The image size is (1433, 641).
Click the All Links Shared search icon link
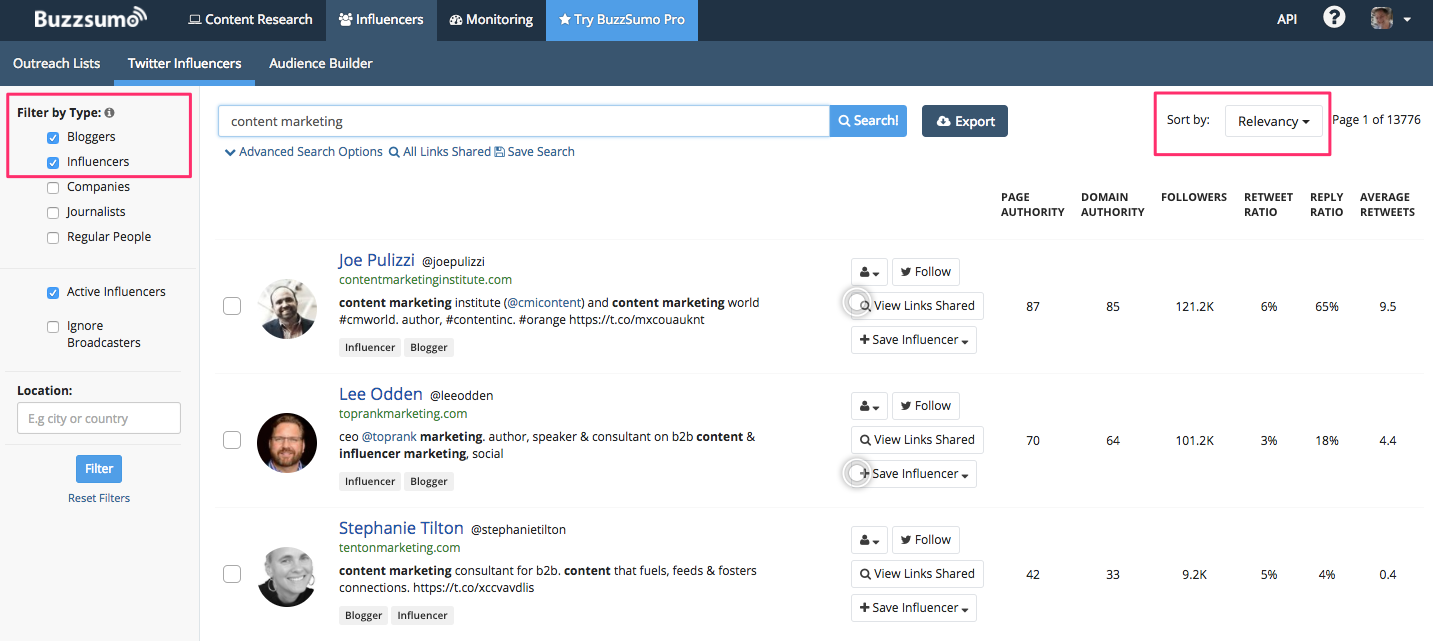(440, 152)
